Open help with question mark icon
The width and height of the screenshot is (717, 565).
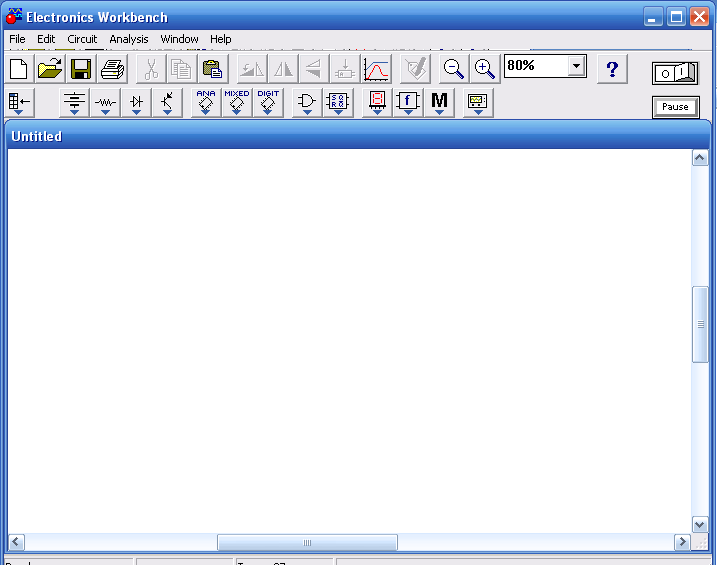(612, 69)
